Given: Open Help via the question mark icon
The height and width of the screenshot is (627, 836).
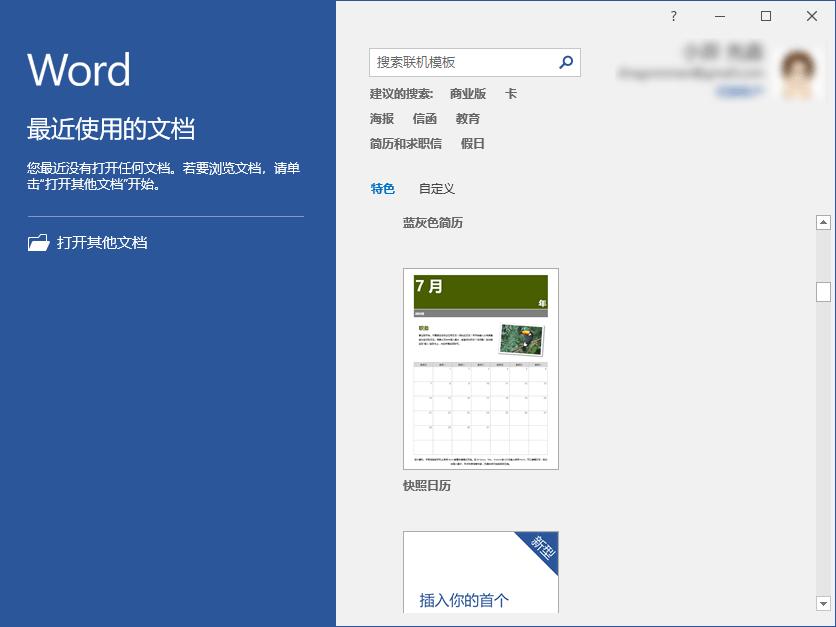Looking at the screenshot, I should (x=672, y=17).
